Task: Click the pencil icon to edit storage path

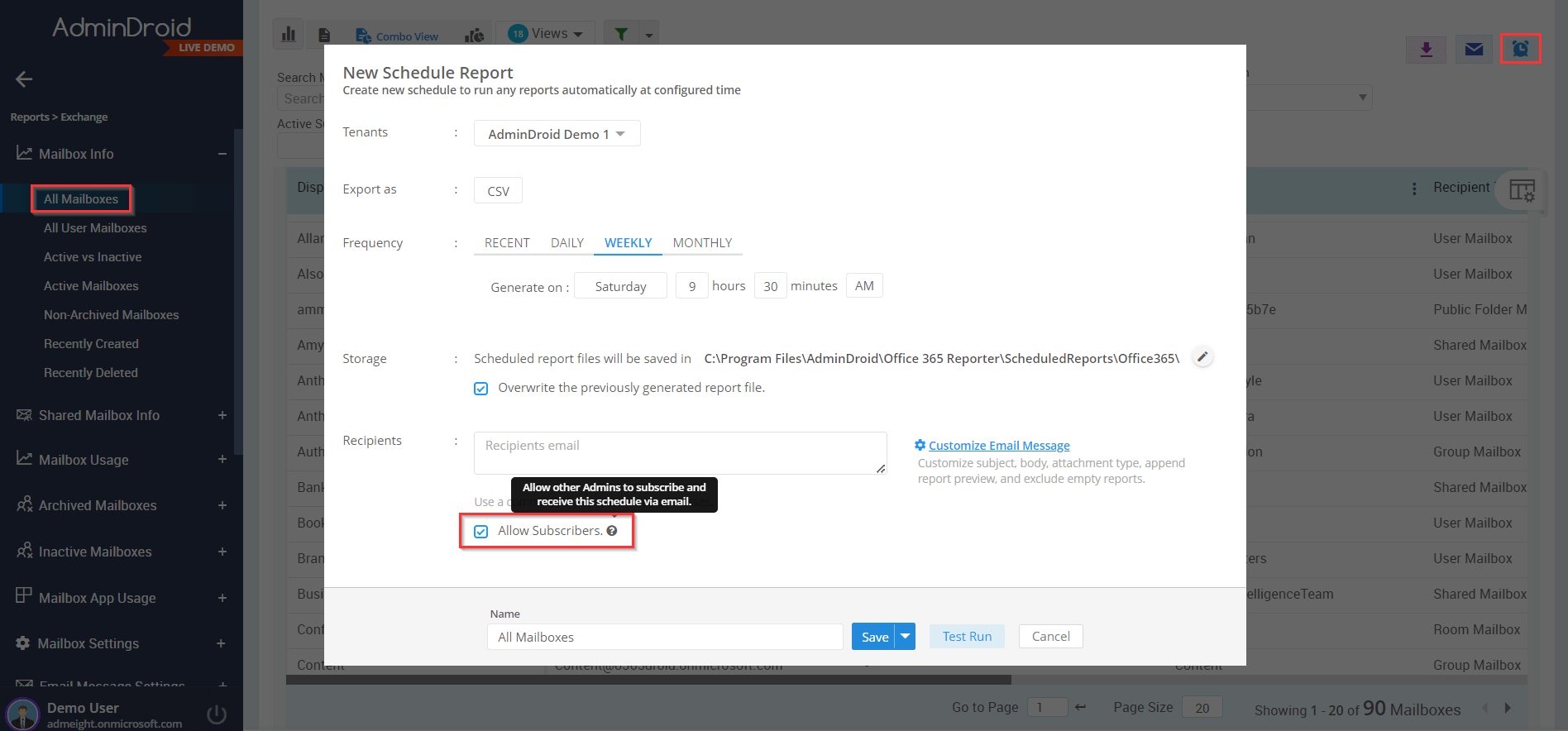Action: pos(1203,357)
